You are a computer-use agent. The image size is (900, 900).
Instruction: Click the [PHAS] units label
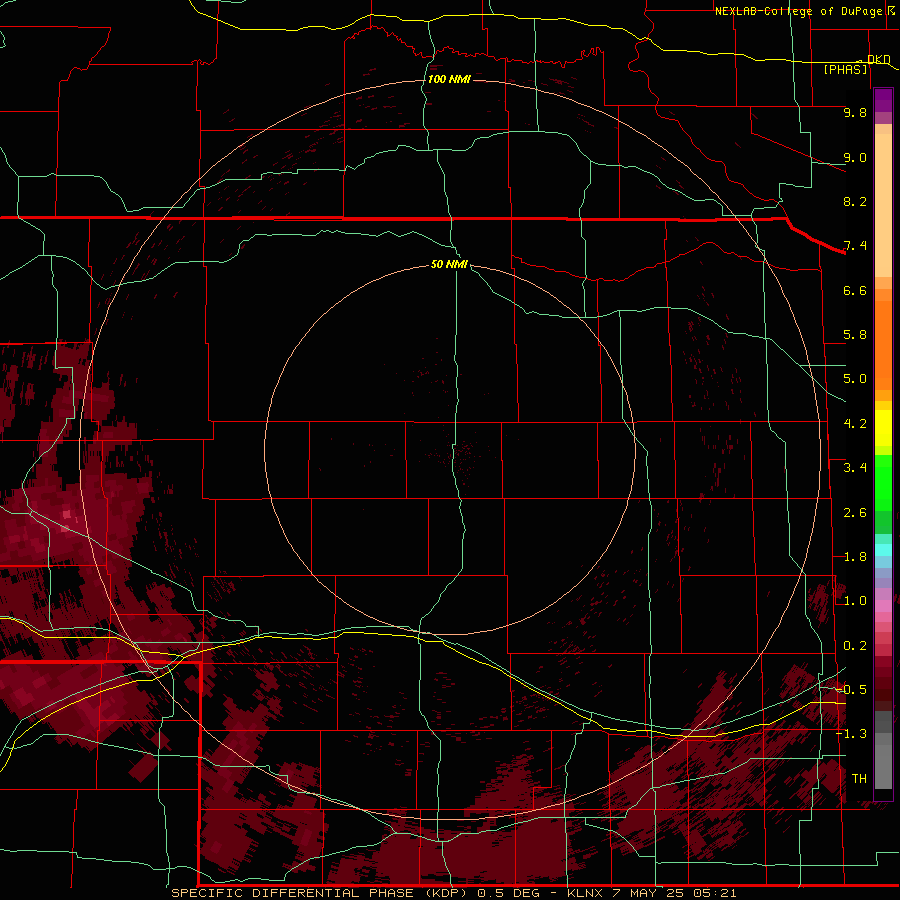845,69
